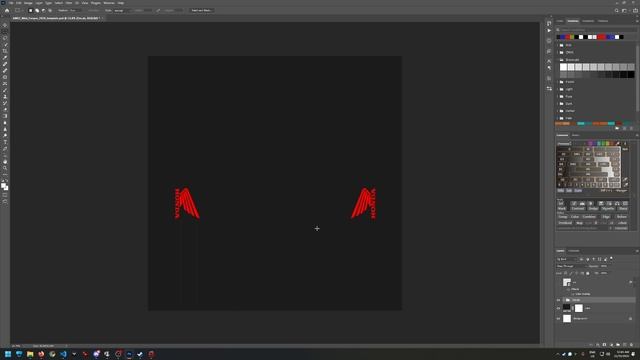Choose Intersect with Selection mode

tap(50, 11)
